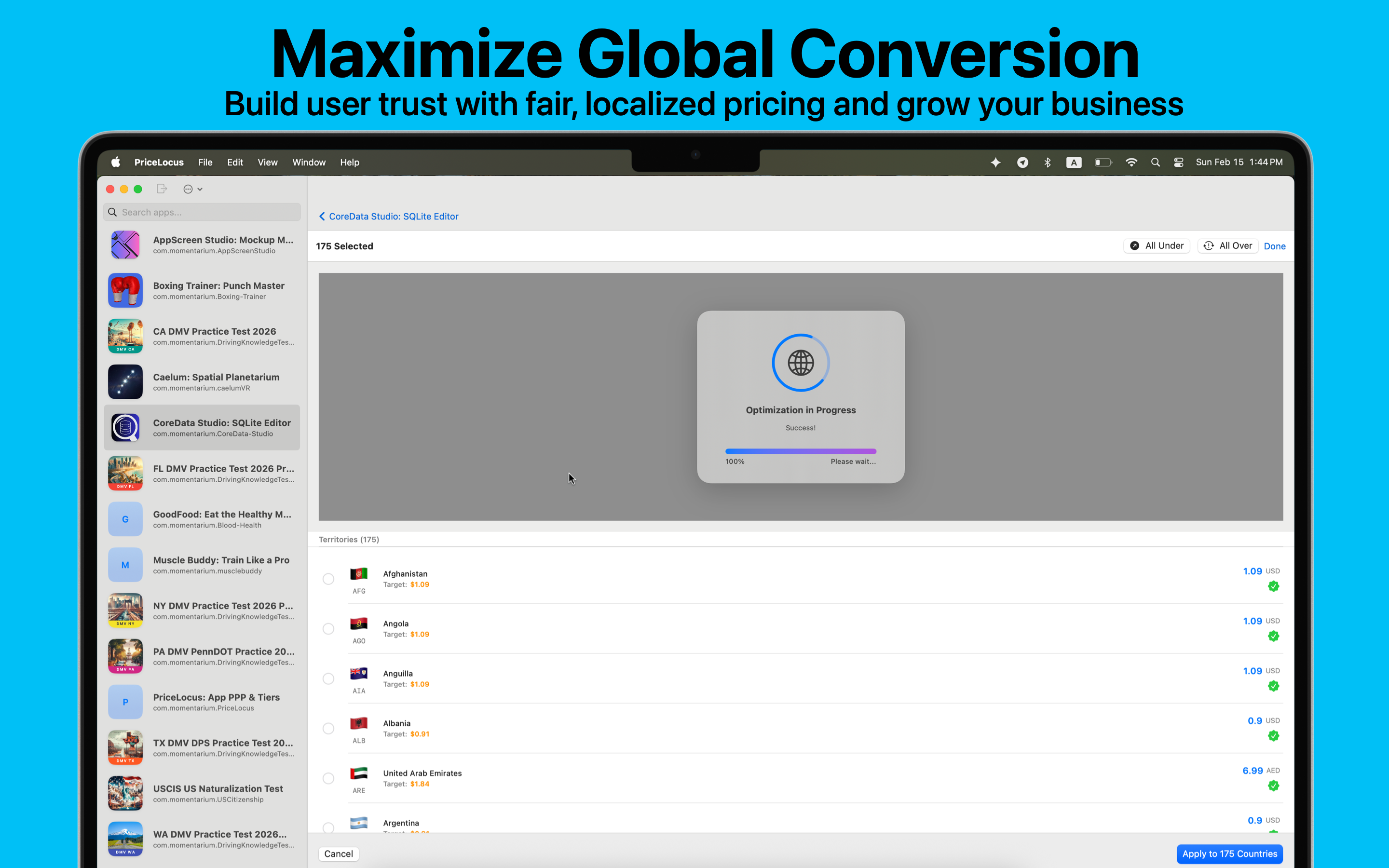Image resolution: width=1389 pixels, height=868 pixels.
Task: Click FL DMV Practice Test icon
Action: [x=125, y=473]
